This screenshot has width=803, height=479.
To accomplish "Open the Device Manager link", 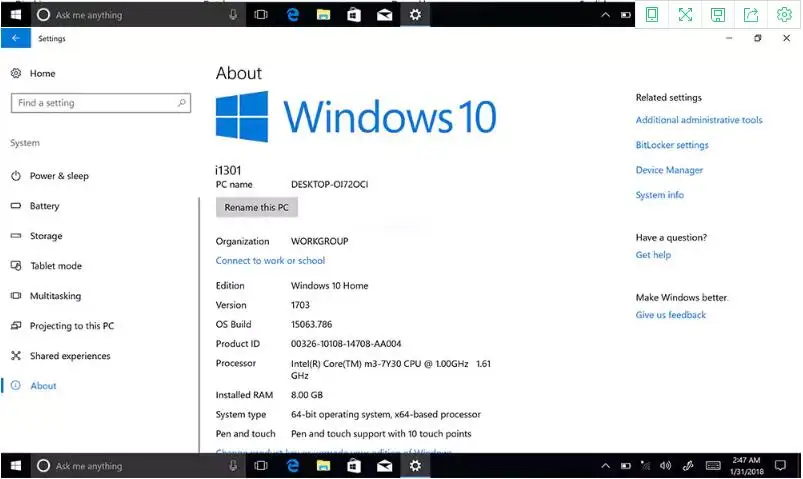I will pos(669,170).
